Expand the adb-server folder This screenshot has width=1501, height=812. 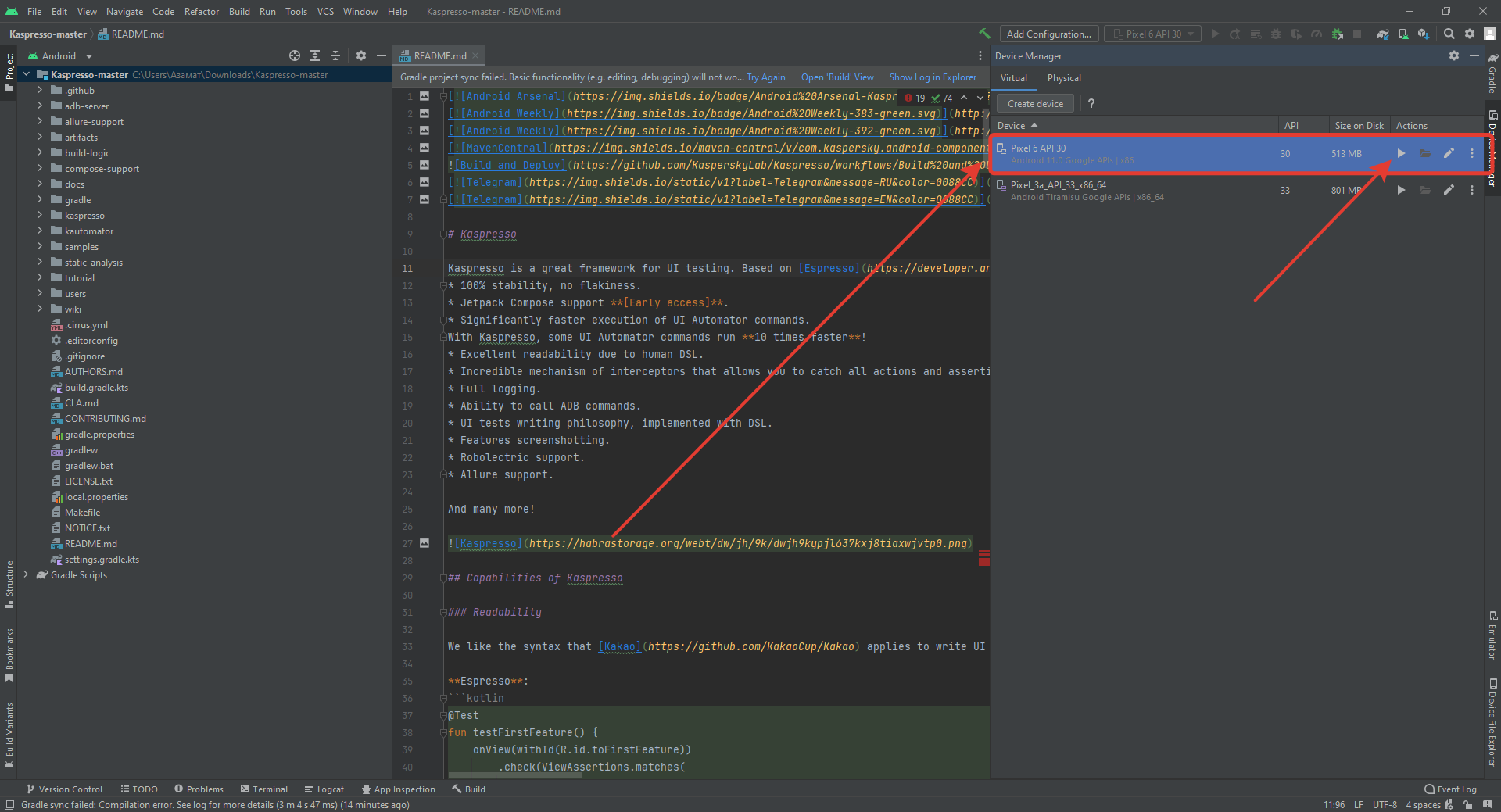[40, 106]
